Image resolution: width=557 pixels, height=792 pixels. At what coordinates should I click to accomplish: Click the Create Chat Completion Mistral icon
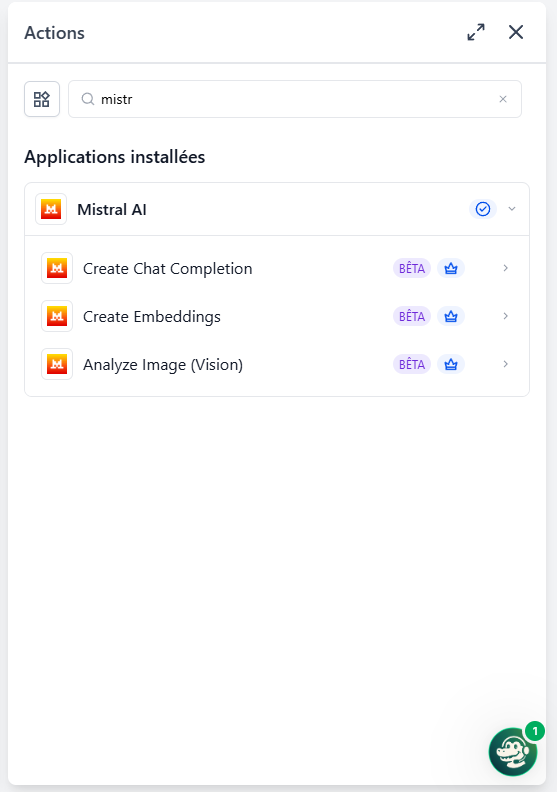(x=57, y=268)
